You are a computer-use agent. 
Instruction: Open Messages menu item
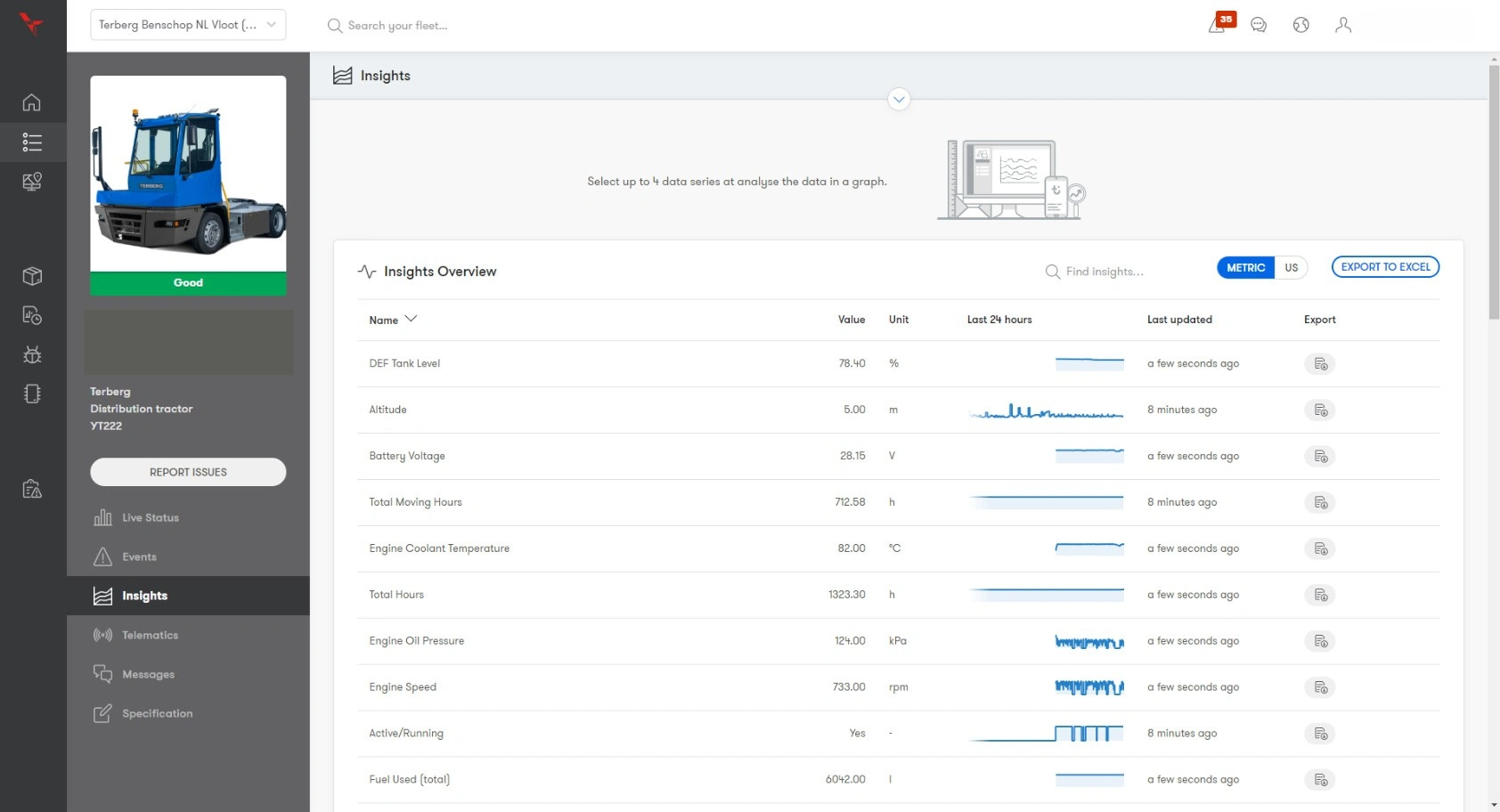188,674
